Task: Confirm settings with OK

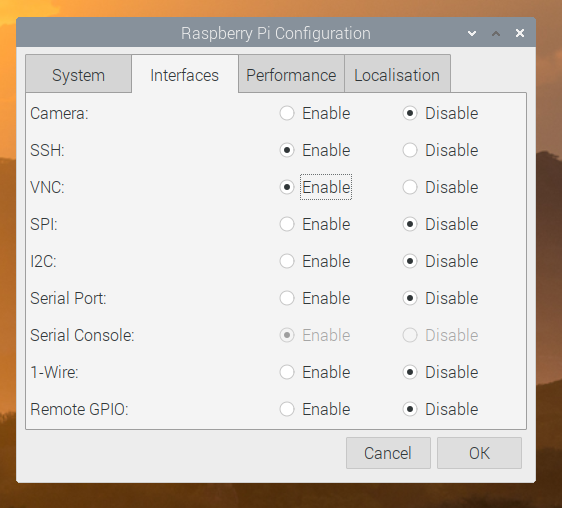Action: click(479, 453)
